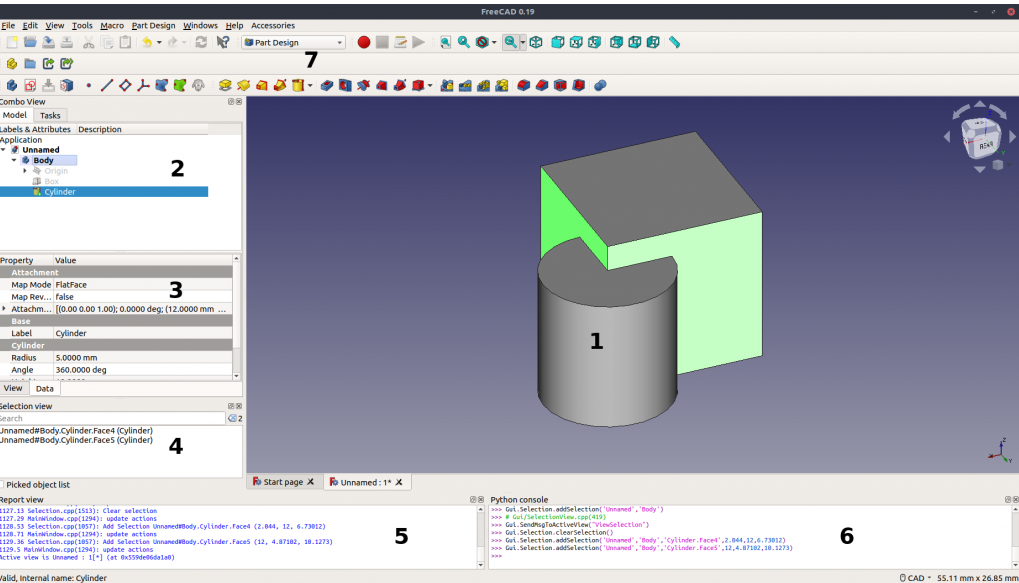Click the Hole tool icon

[345, 85]
